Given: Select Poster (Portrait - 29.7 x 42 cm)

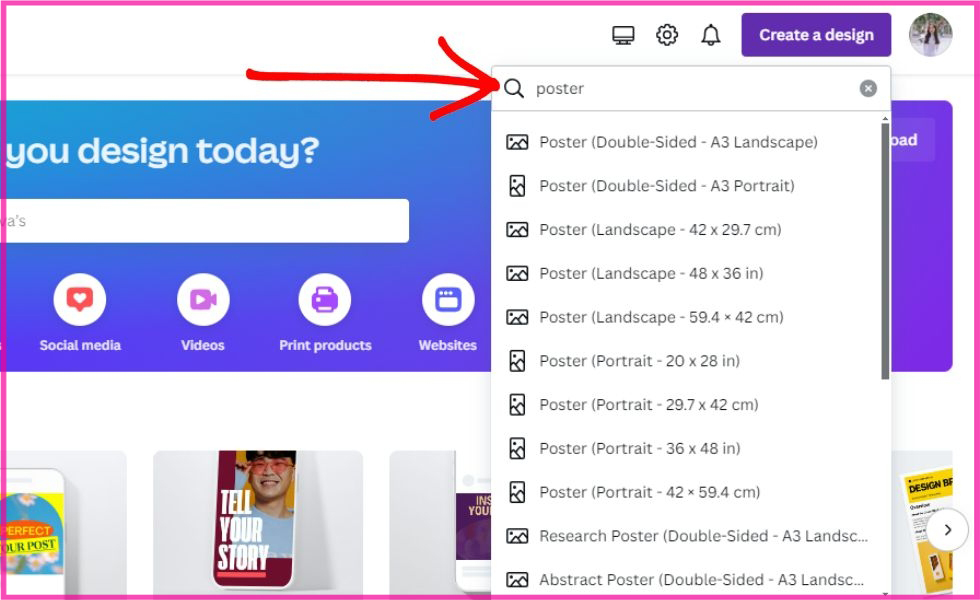Looking at the screenshot, I should [x=686, y=404].
